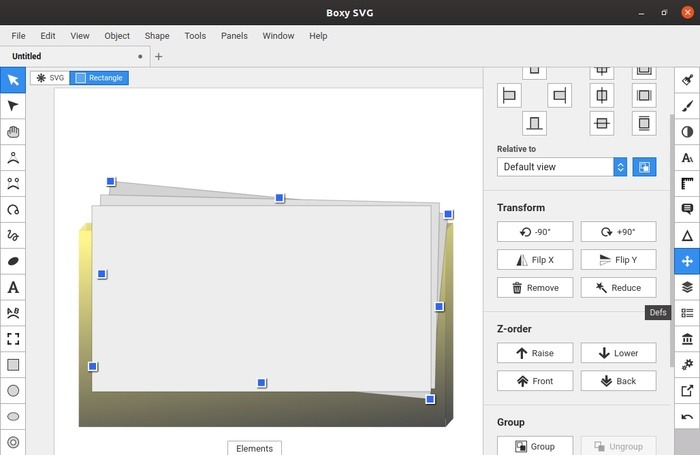Toggle the Compositing panel icon
The height and width of the screenshot is (455, 700).
(x=687, y=132)
